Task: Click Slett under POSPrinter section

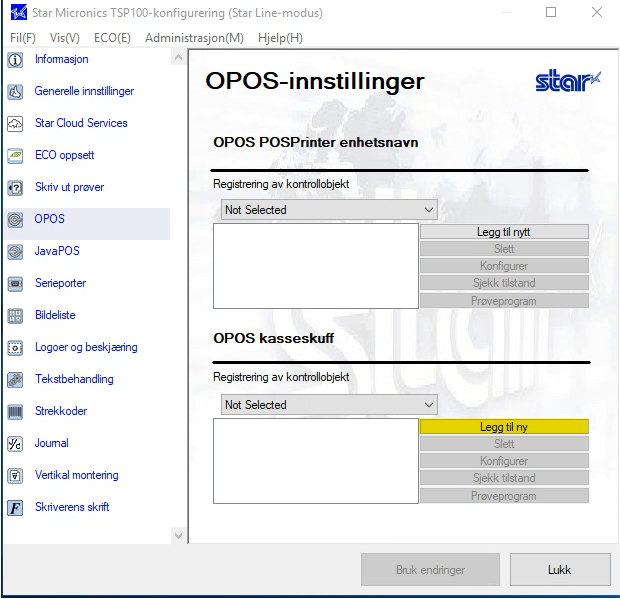Action: click(x=504, y=249)
